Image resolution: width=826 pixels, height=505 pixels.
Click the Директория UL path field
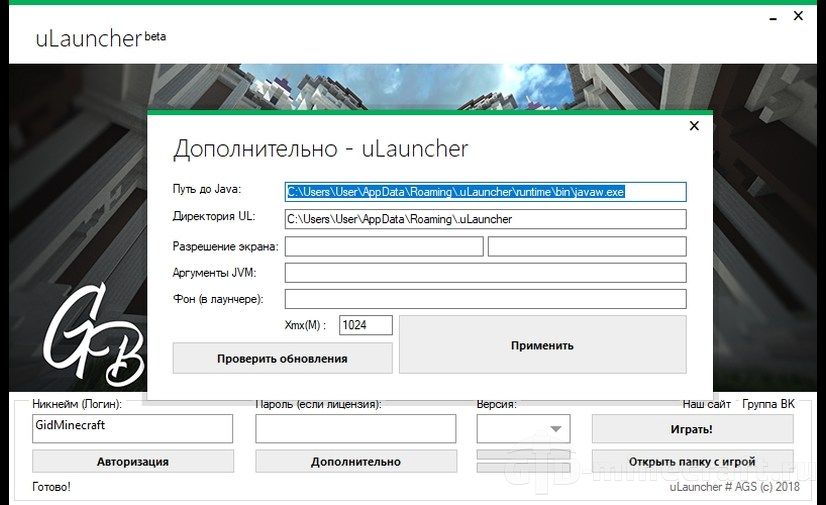[485, 219]
